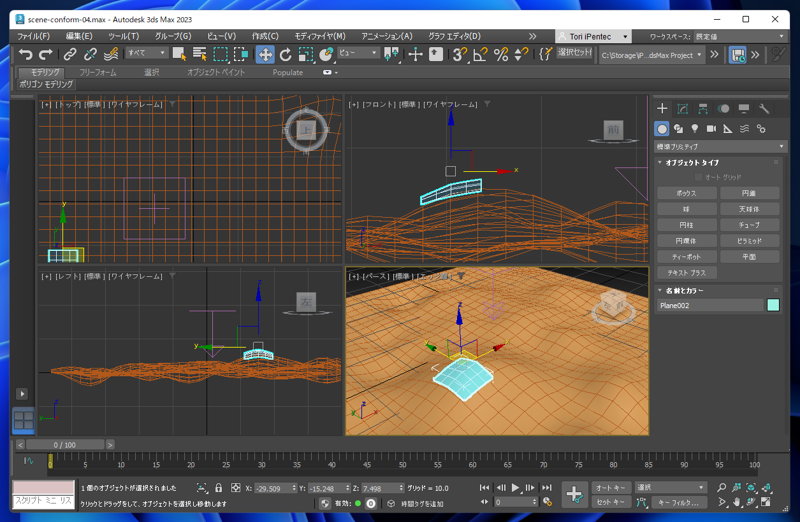Image resolution: width=800 pixels, height=522 pixels.
Task: Click the Pan View hand icon
Action: (x=737, y=502)
